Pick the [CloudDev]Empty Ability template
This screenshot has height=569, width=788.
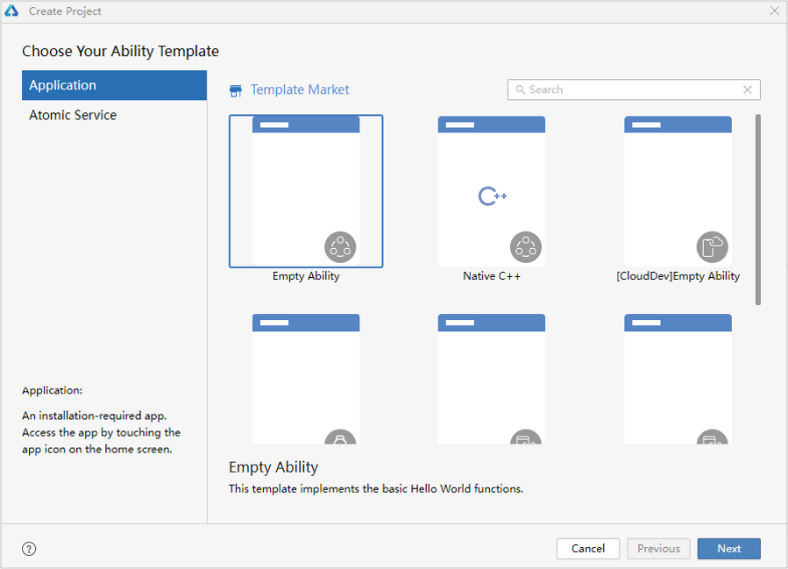pyautogui.click(x=678, y=192)
